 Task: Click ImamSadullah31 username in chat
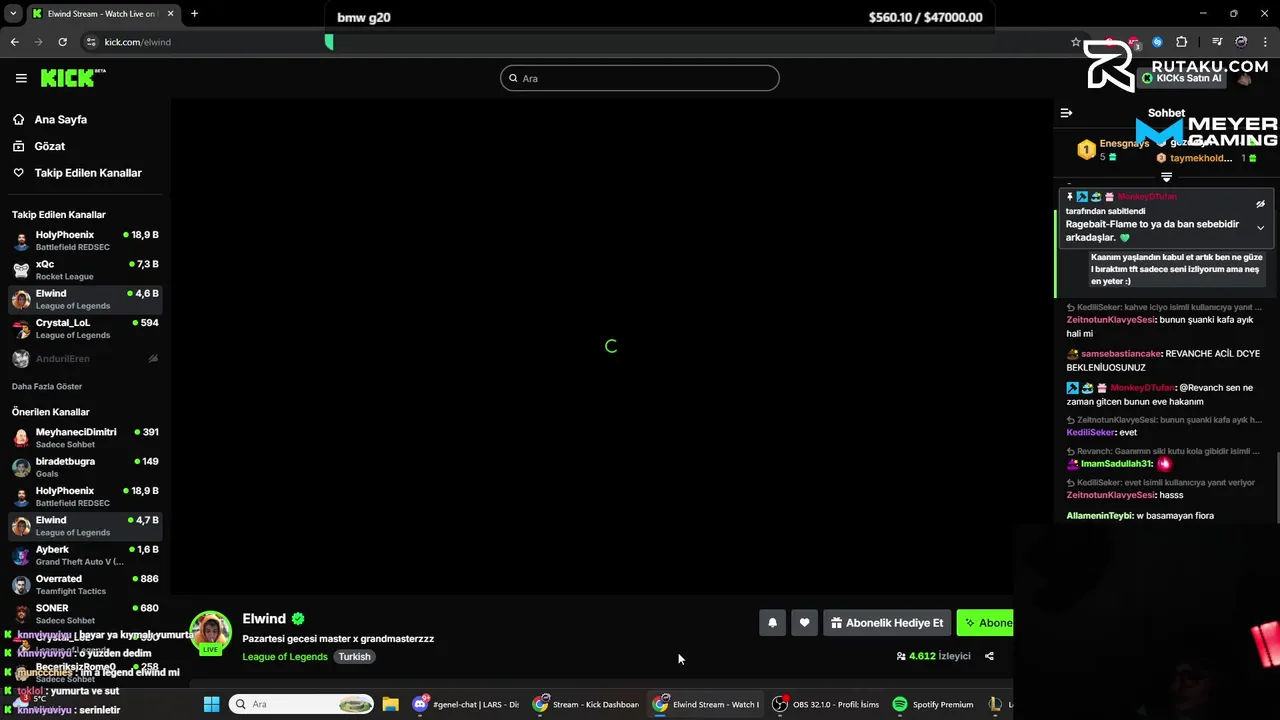pyautogui.click(x=1117, y=464)
